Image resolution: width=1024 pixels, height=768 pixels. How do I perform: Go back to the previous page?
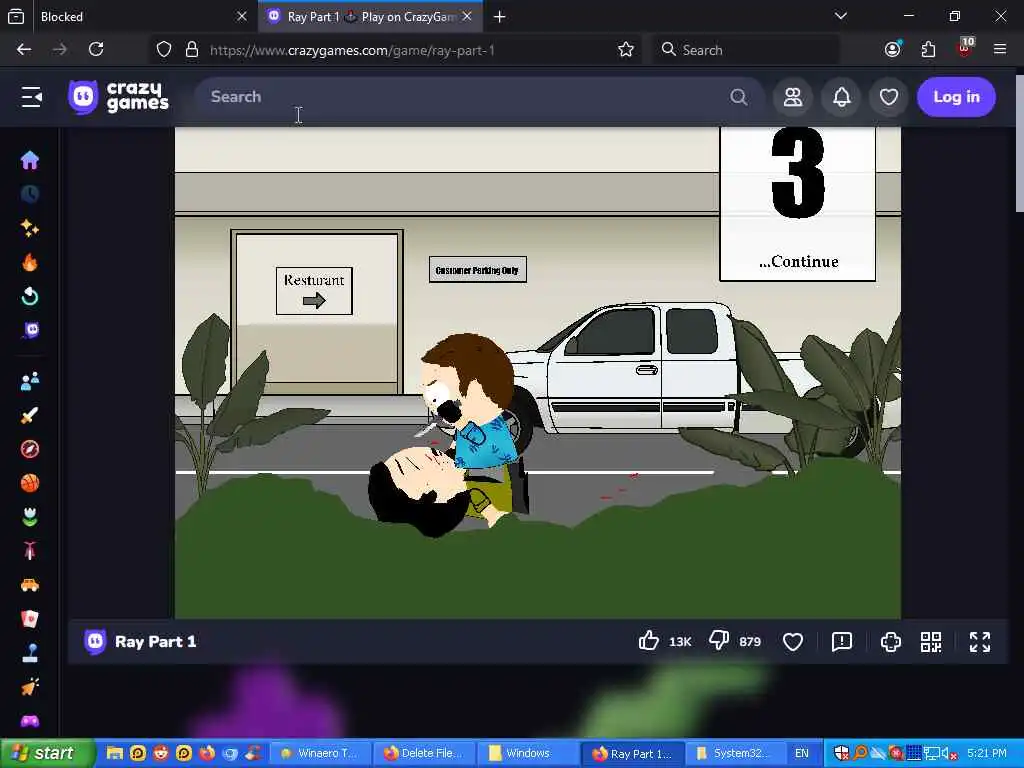click(x=24, y=50)
